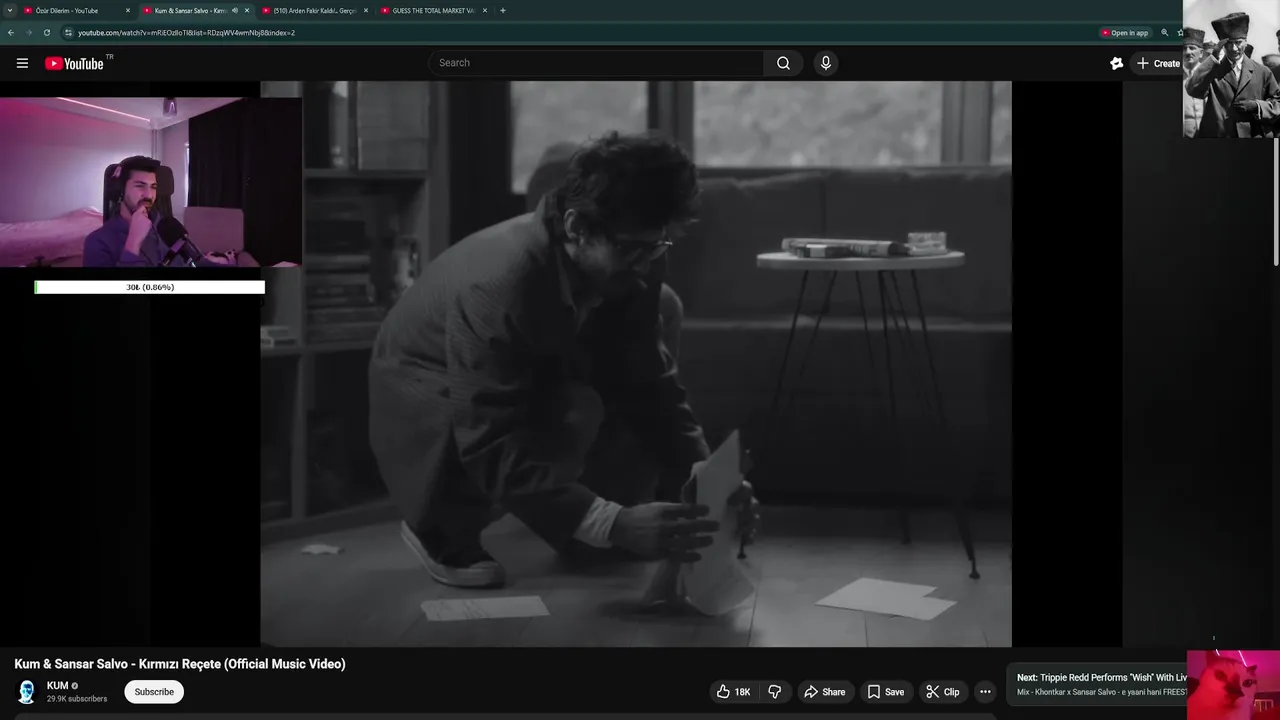Close the GUESS THE TOTAL MARKET tab
Screen dimensions: 1280x720
485,10
